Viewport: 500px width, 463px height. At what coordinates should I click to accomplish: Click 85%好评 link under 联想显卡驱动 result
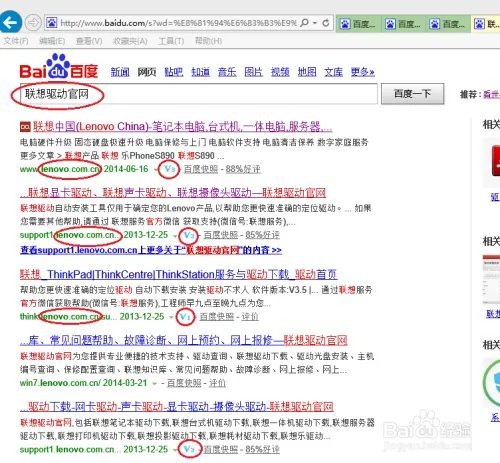[263, 235]
